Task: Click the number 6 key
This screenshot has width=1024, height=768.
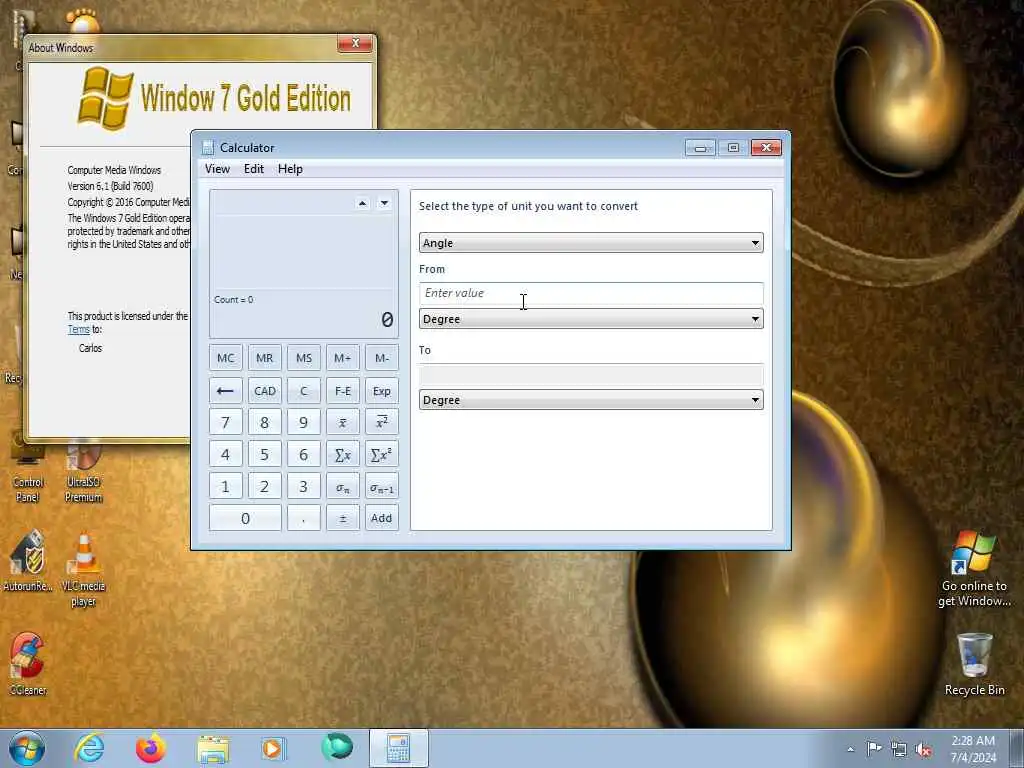Action: coord(304,455)
